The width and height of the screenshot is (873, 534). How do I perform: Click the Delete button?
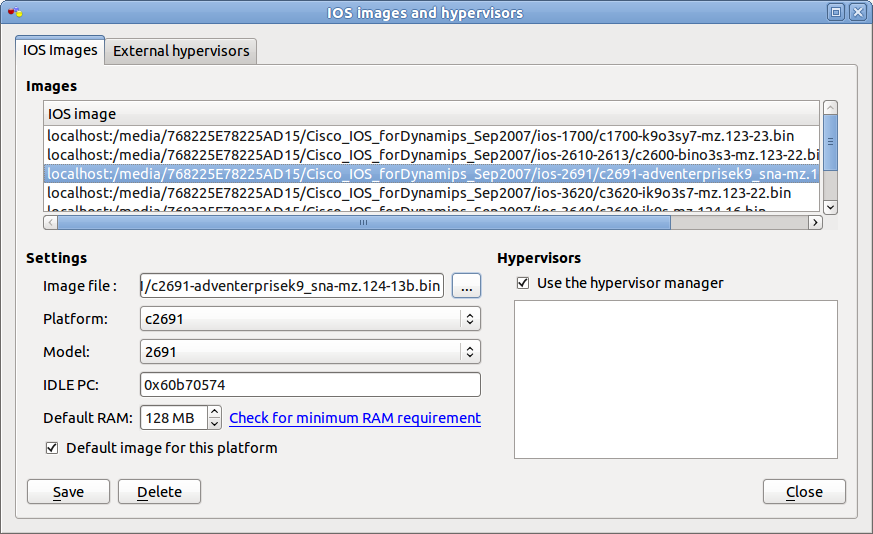point(159,492)
